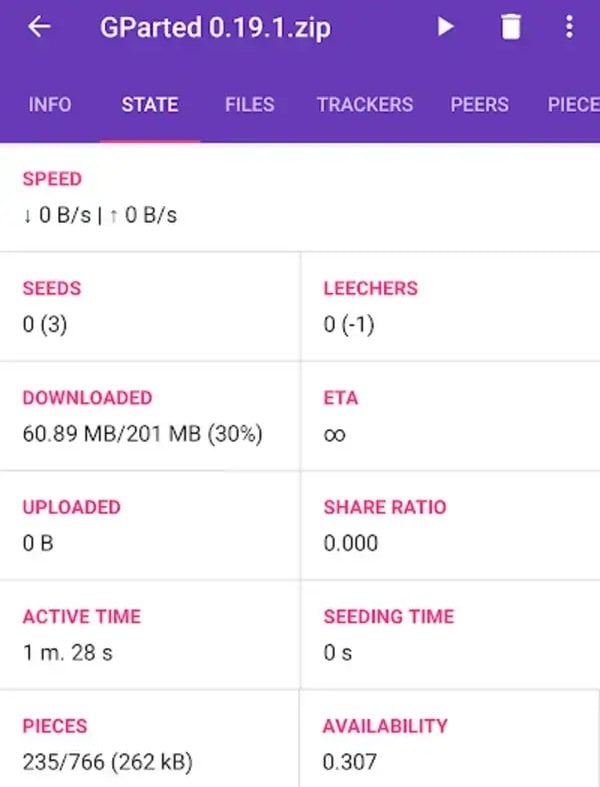Screen dimensions: 600x787
Task: Tap the GParted 0.19.1.zip title
Action: point(215,28)
